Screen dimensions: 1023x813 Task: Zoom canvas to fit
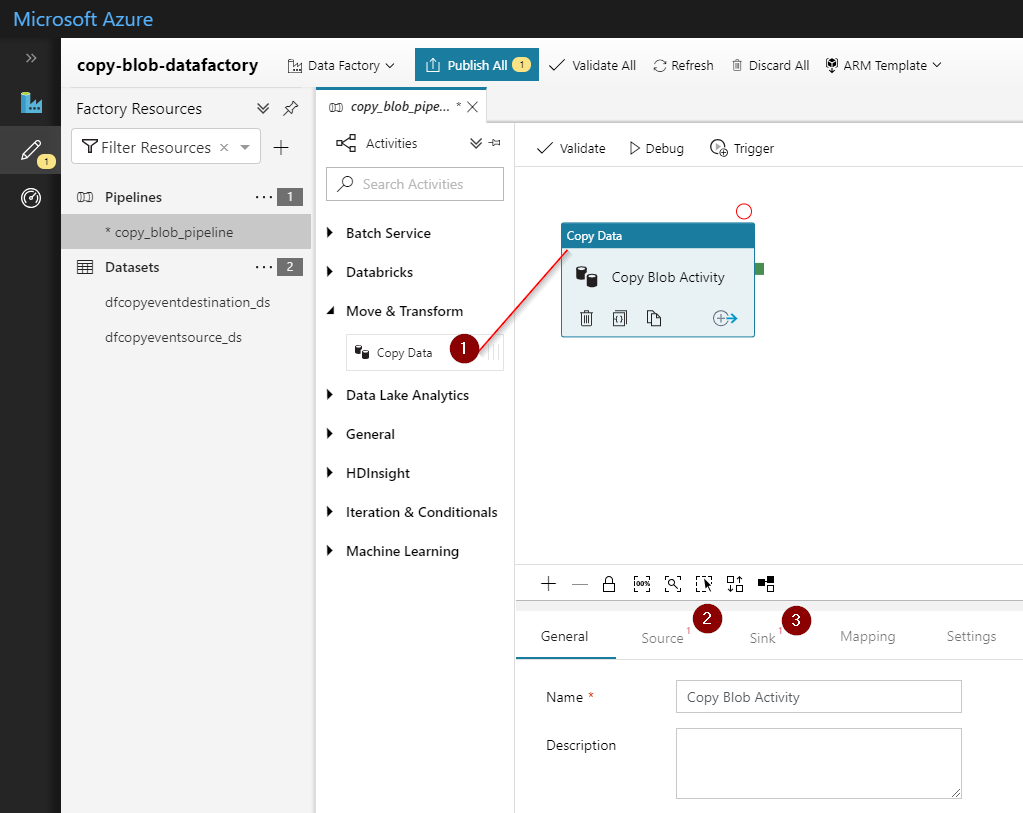point(673,584)
